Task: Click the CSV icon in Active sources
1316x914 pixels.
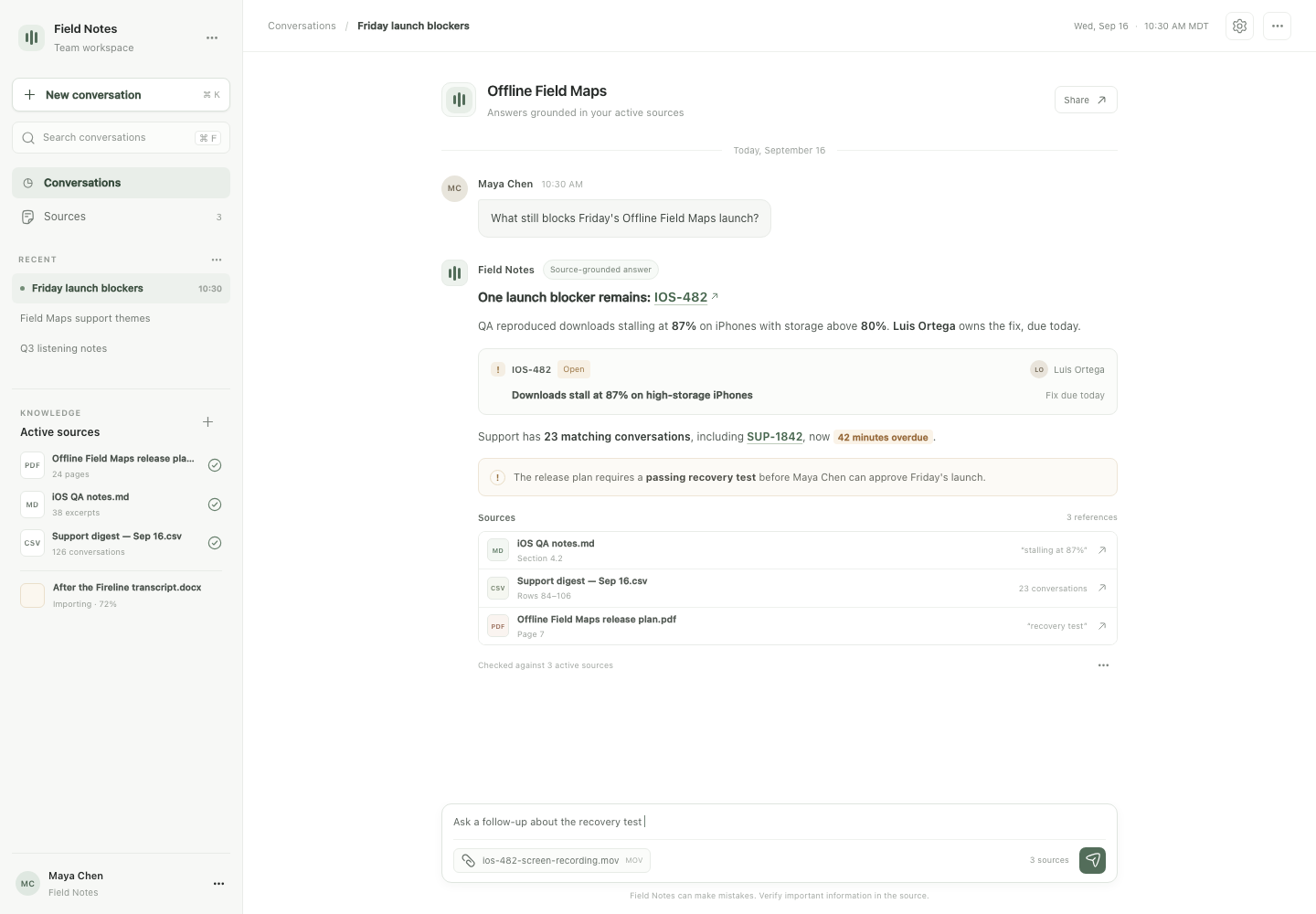Action: 32,543
